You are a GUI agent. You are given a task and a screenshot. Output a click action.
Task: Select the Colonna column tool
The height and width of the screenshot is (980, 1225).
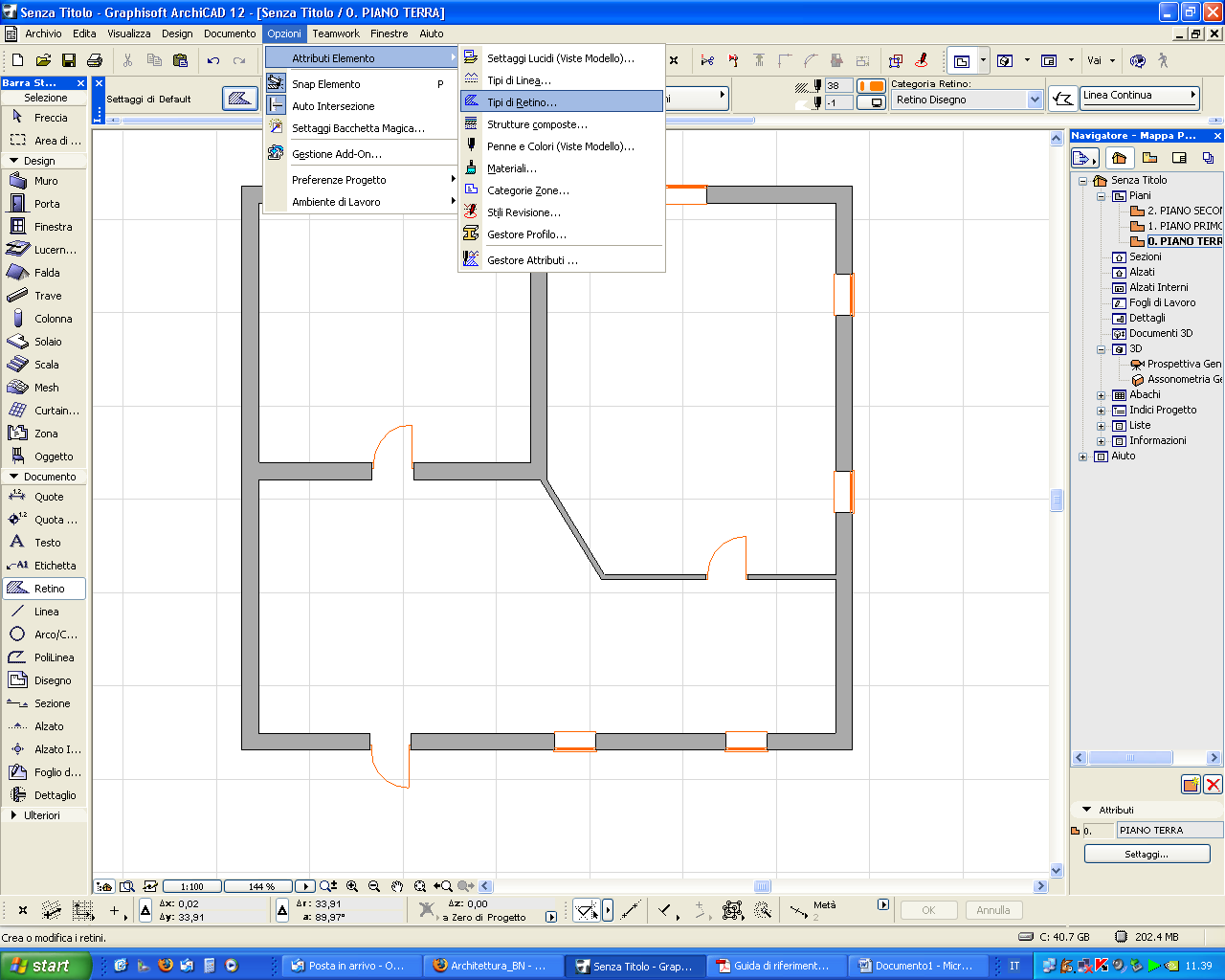pos(44,319)
